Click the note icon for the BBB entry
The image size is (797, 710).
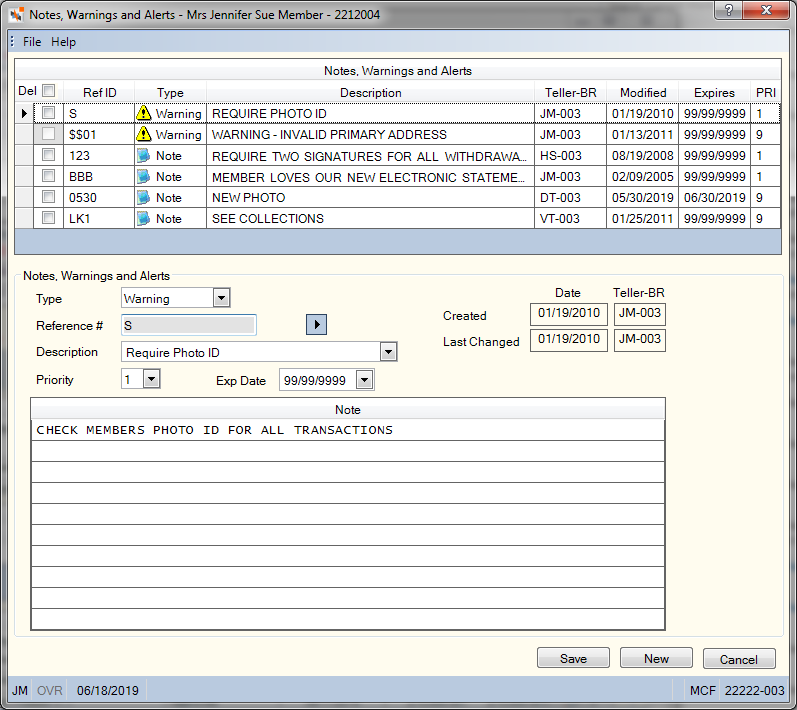pyautogui.click(x=144, y=176)
